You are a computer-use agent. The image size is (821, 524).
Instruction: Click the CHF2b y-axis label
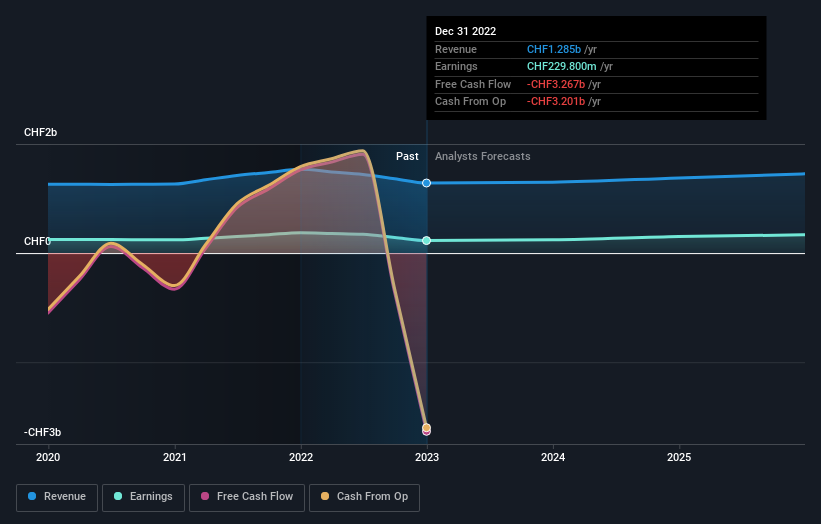(40, 132)
